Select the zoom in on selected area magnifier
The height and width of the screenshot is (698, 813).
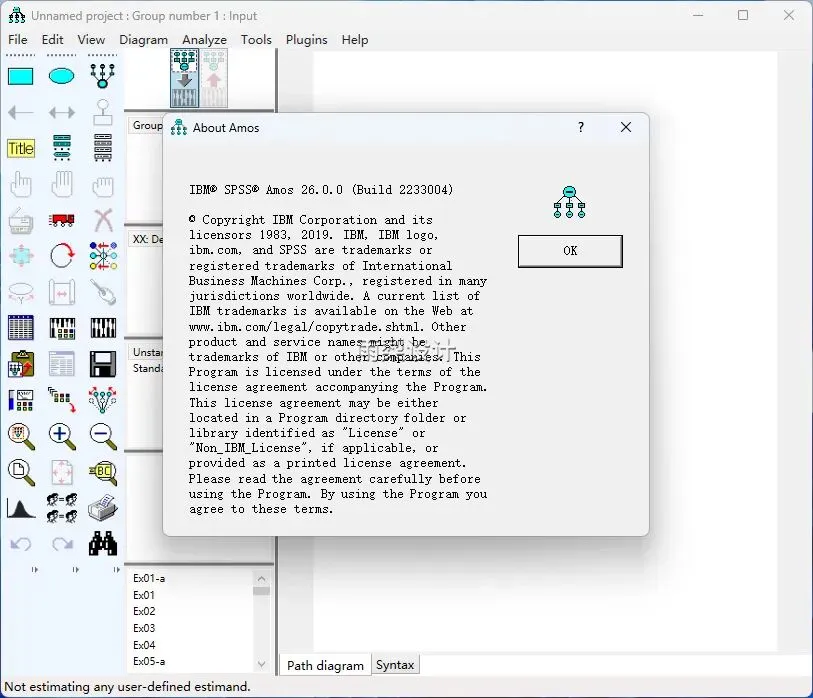tap(21, 437)
